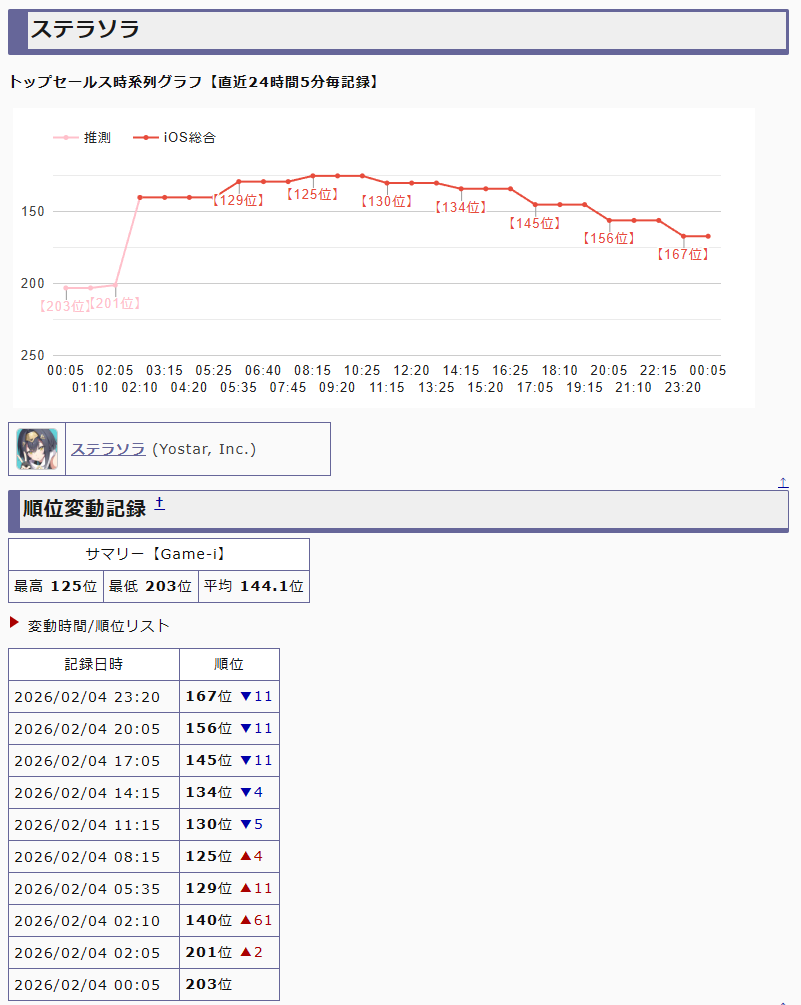This screenshot has width=801, height=1005.
Task: Click the 125位 peak point on chart
Action: tap(313, 176)
